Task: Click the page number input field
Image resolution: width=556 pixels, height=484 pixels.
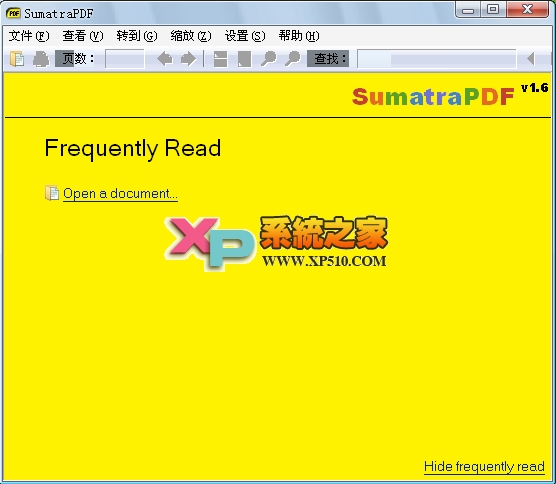Action: click(125, 59)
